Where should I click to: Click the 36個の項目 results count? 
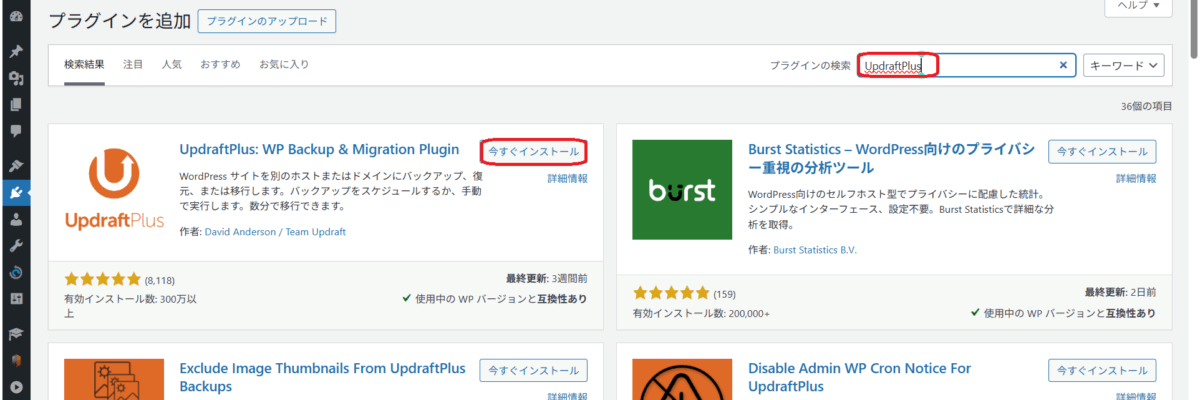[x=1147, y=105]
